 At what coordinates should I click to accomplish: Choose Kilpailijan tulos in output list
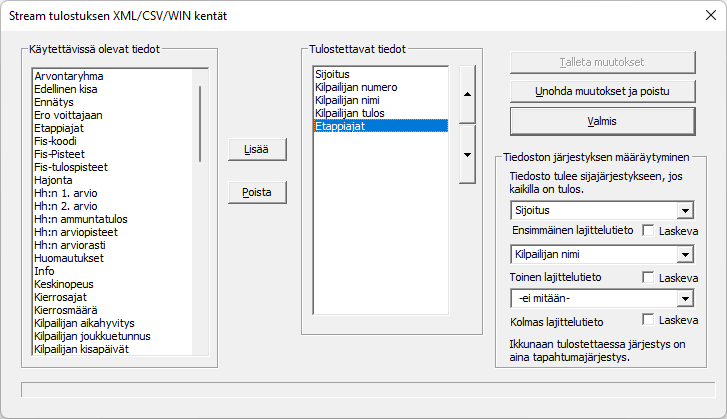click(352, 114)
